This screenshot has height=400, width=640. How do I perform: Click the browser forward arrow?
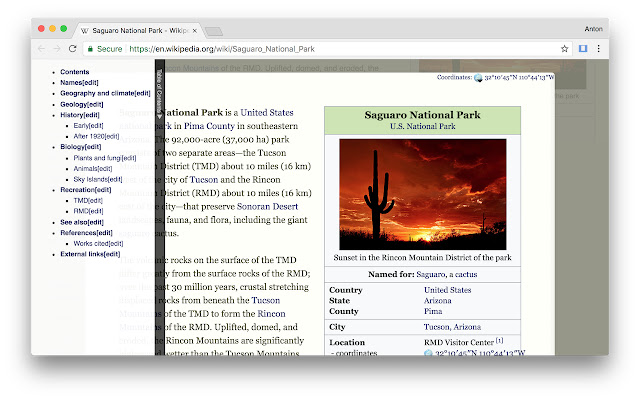(x=56, y=48)
